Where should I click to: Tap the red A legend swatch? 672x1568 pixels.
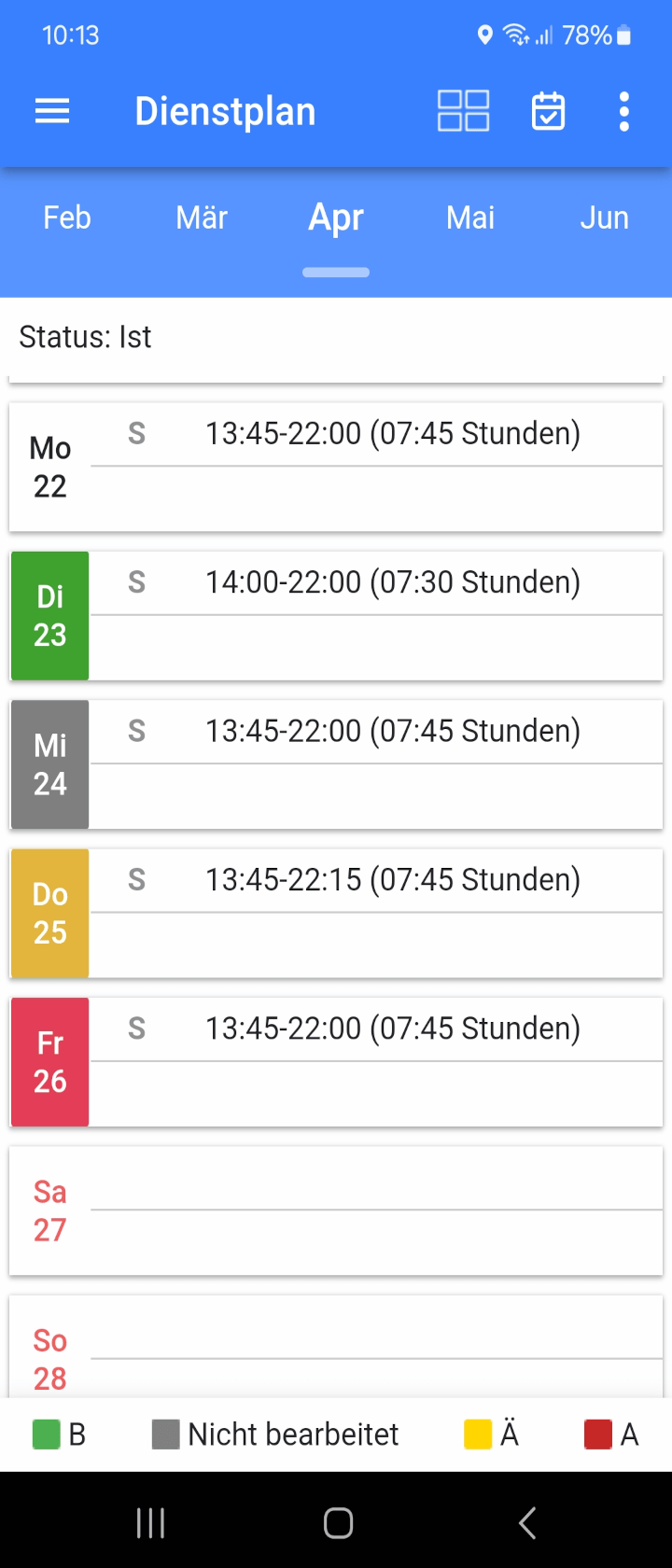[x=597, y=1435]
